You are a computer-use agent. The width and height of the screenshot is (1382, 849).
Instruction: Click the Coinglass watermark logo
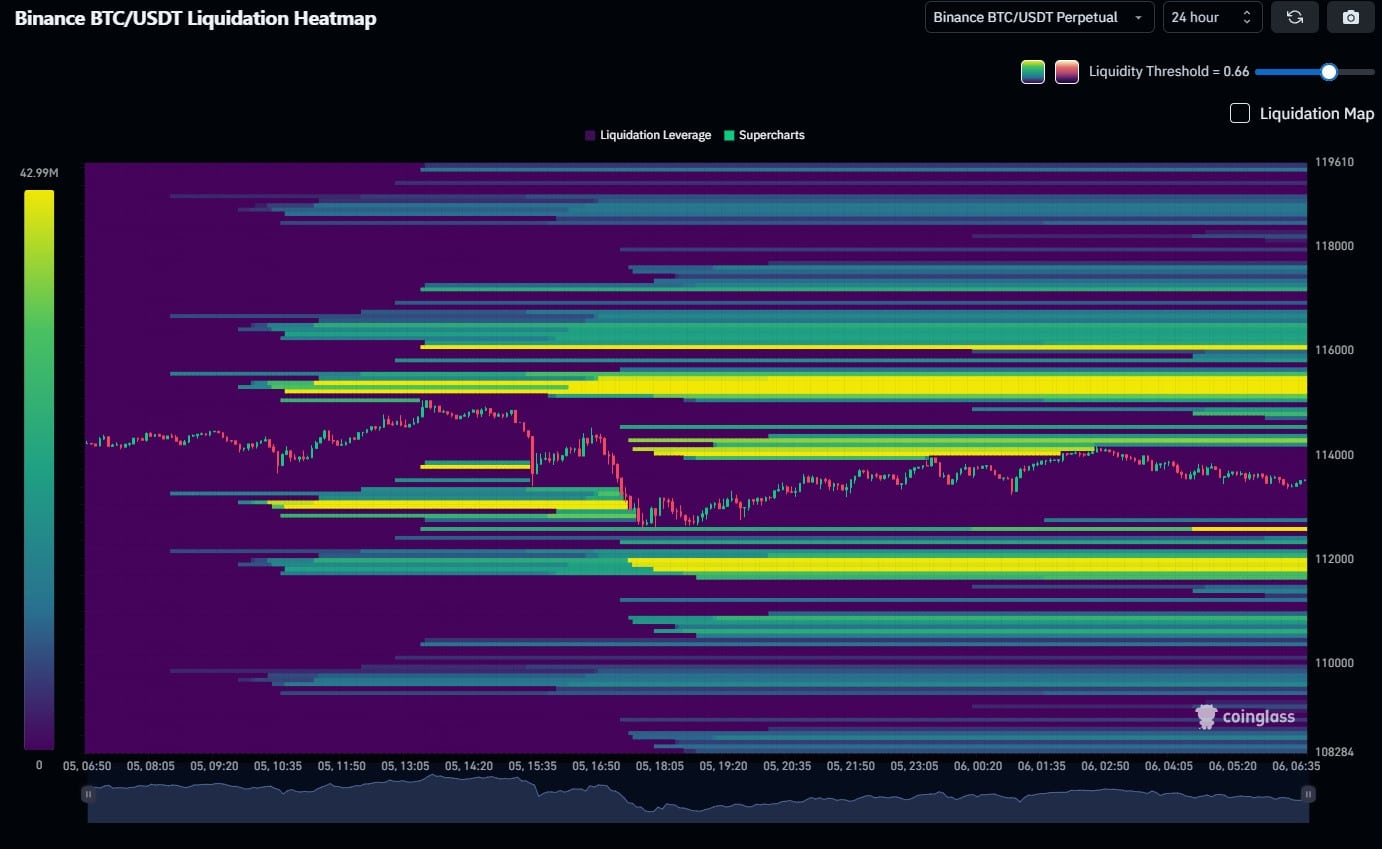coord(1245,716)
